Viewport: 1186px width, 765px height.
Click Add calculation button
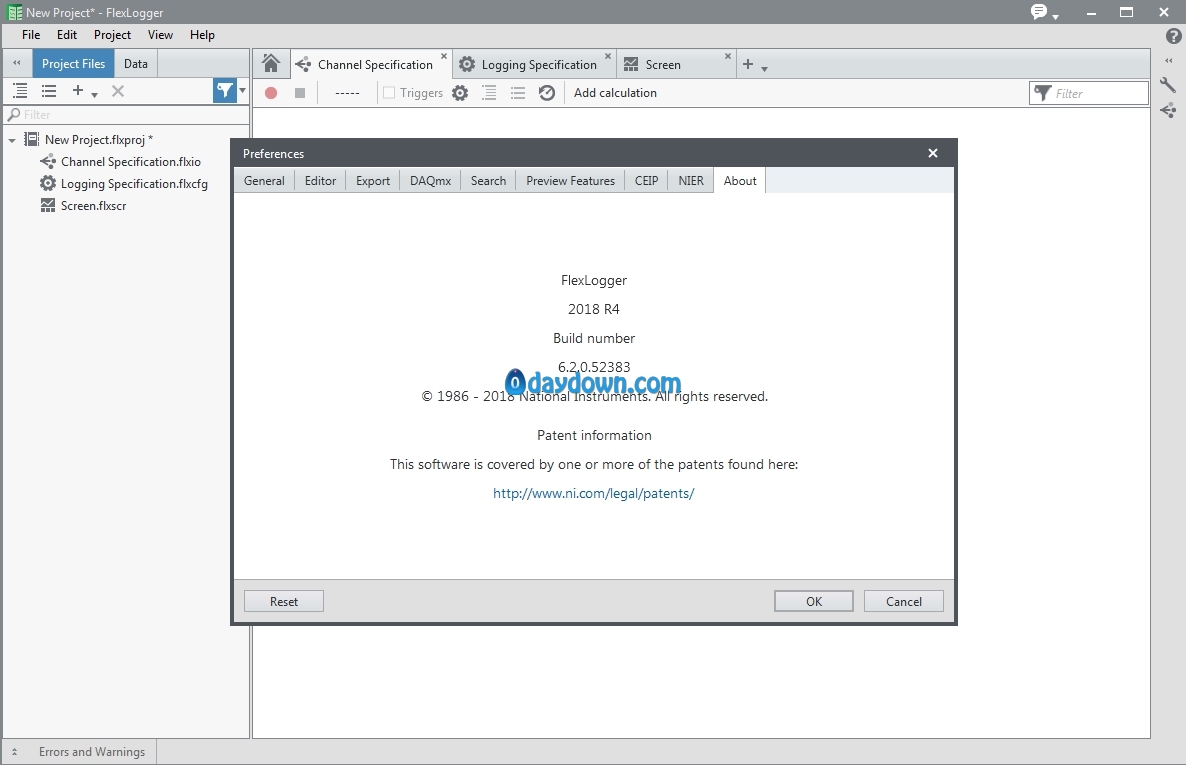[x=615, y=92]
